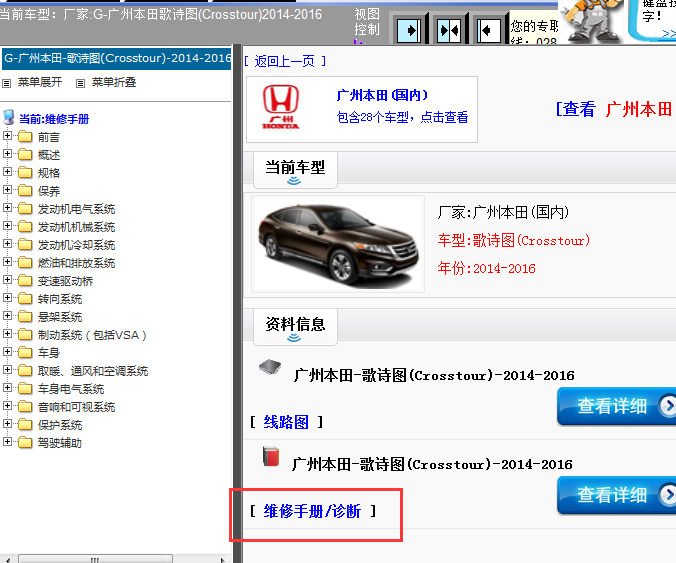Click the 菜单展开 text link
Image resolution: width=676 pixels, height=563 pixels.
(40, 82)
